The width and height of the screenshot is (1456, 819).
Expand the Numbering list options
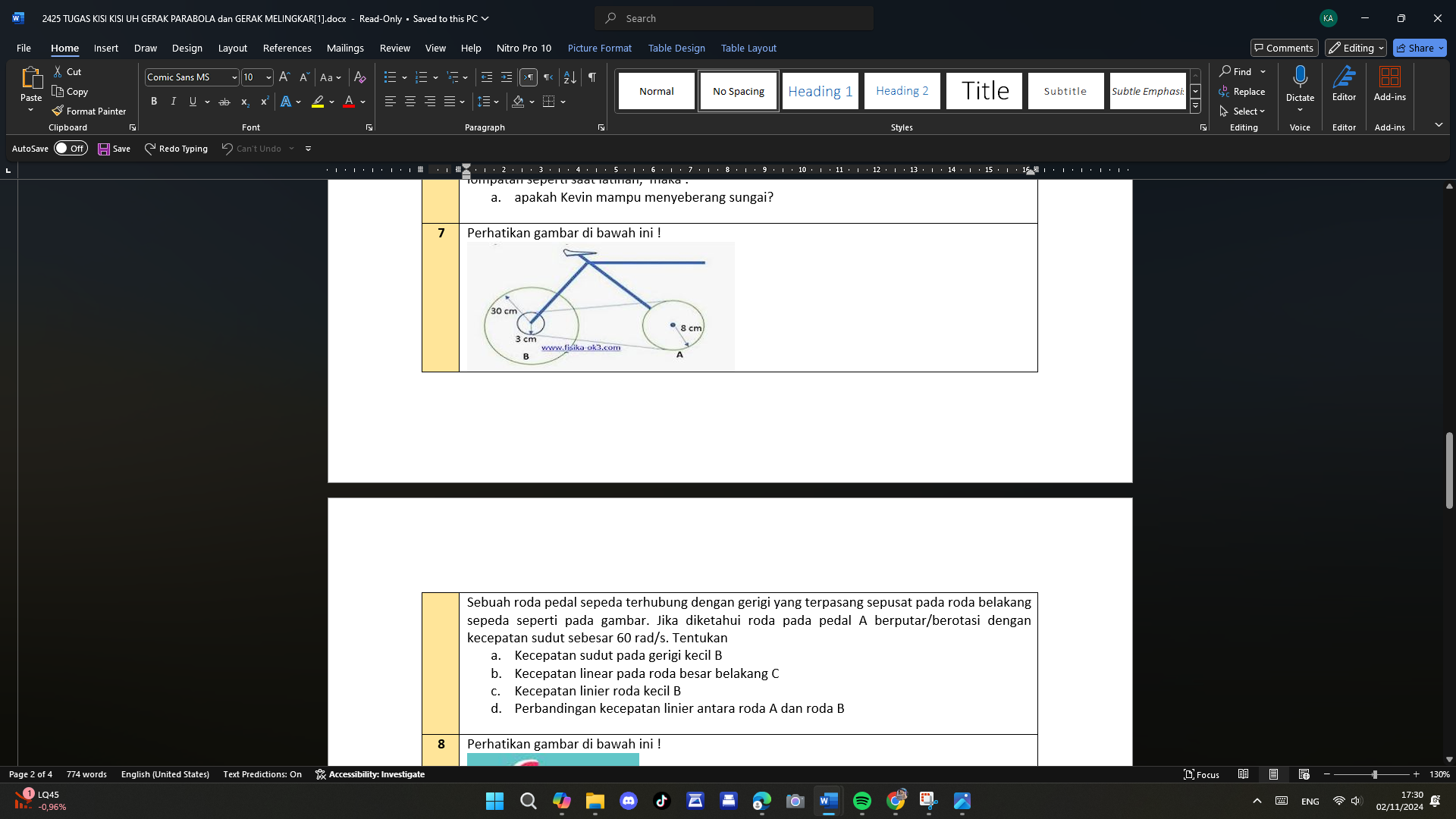(x=435, y=77)
